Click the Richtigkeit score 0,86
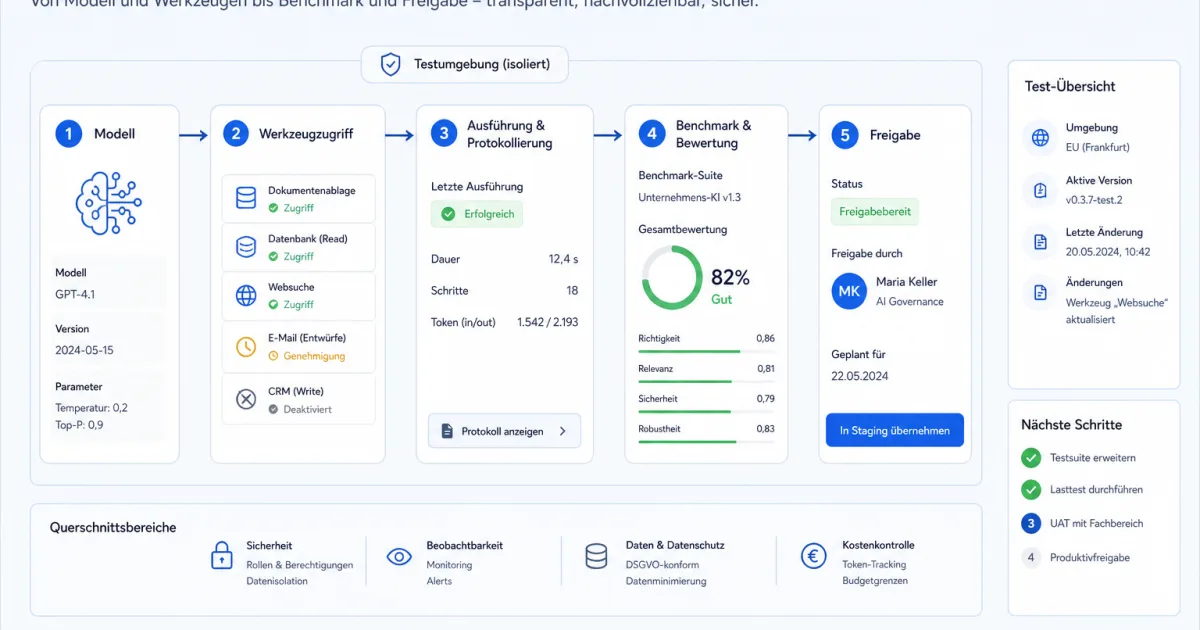This screenshot has height=630, width=1200. point(765,338)
